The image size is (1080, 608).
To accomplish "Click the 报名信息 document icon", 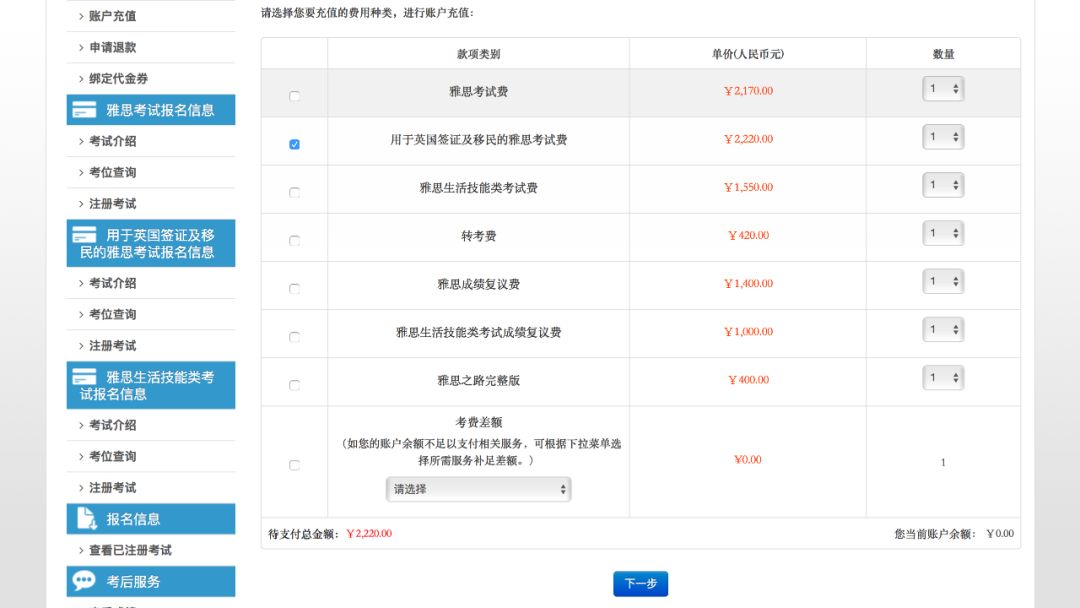I will [85, 518].
